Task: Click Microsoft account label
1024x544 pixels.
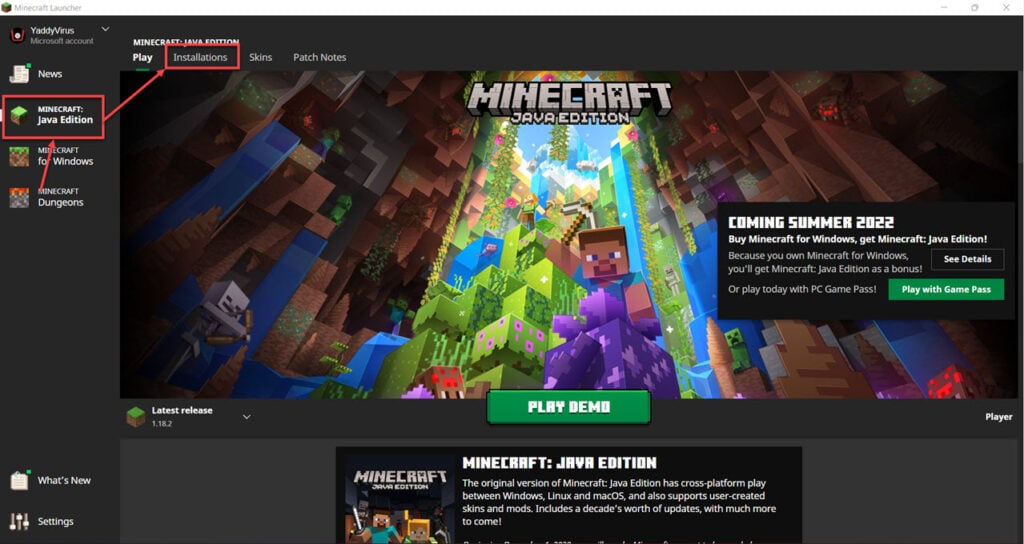Action: (x=61, y=41)
